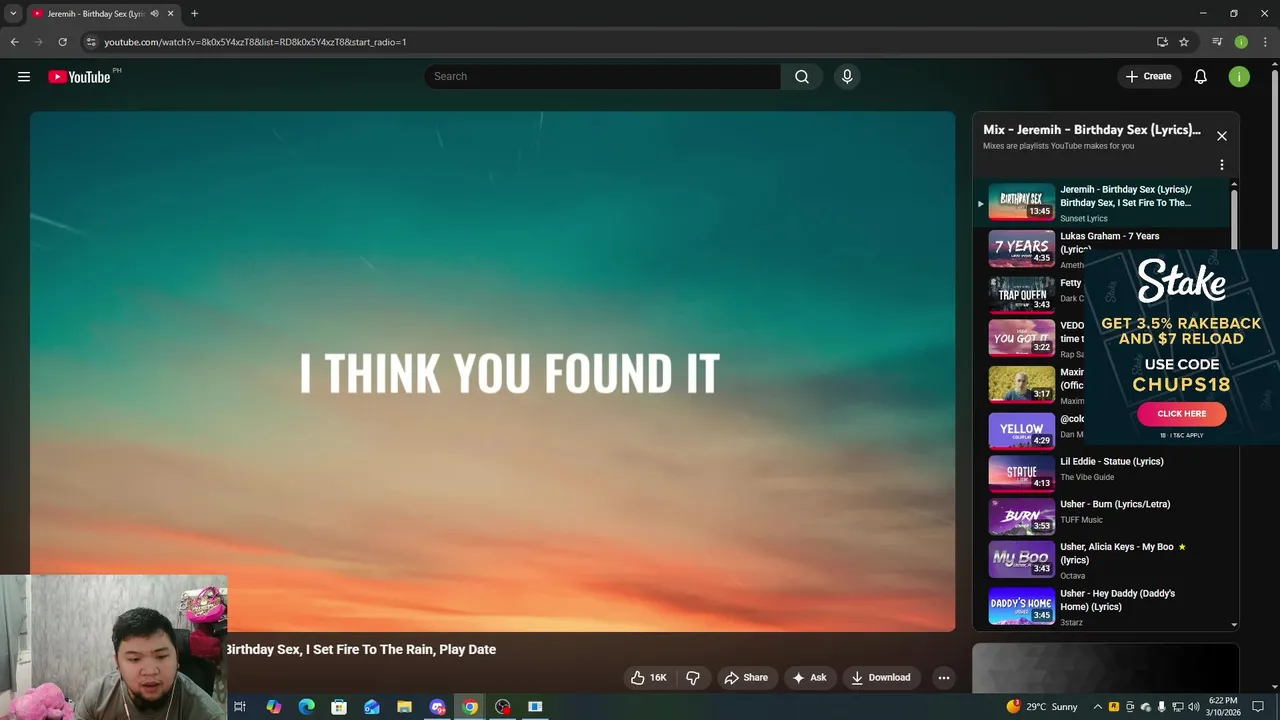Bookmark this tab with star icon

1184,42
